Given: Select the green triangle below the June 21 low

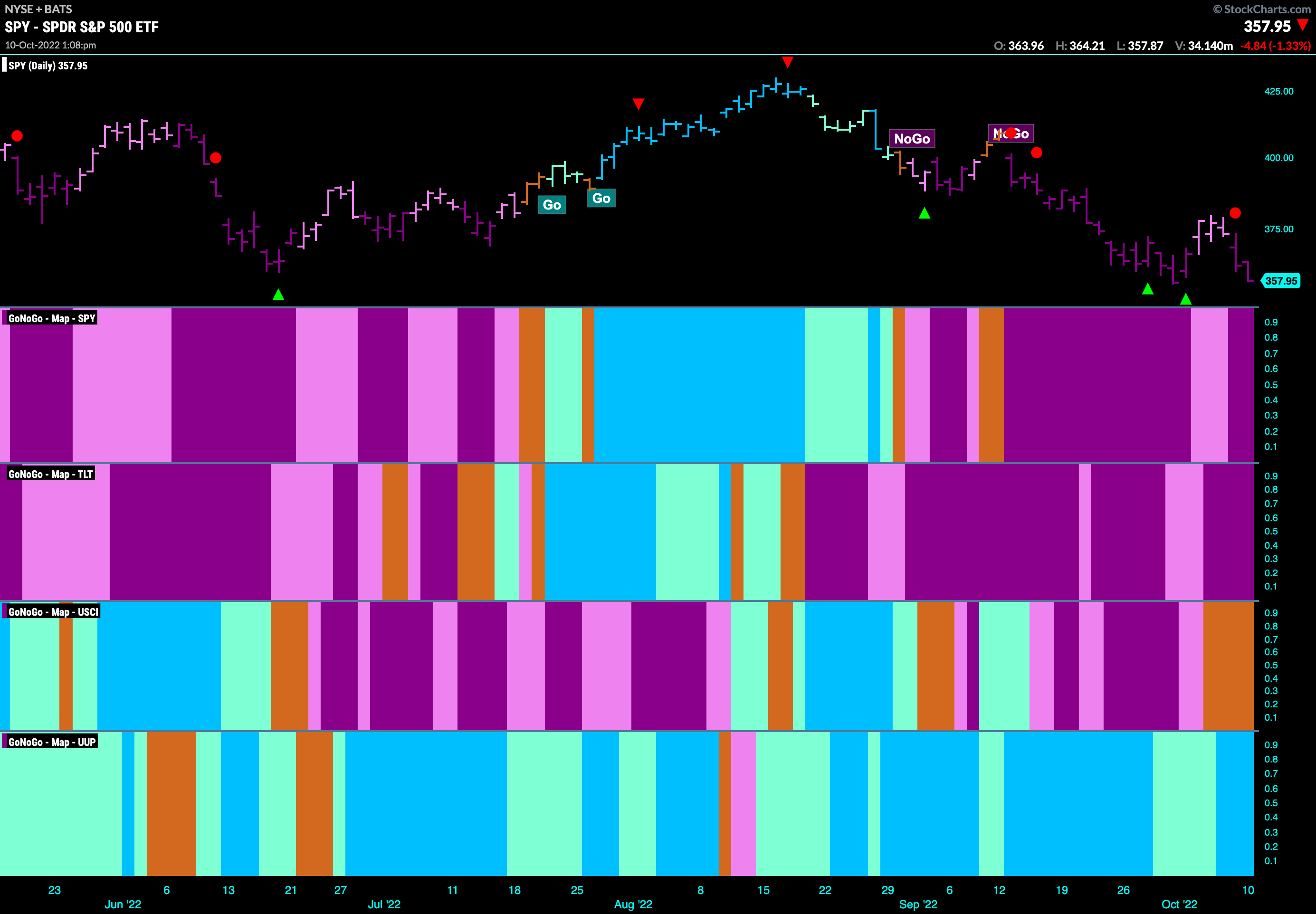Looking at the screenshot, I should 278,295.
